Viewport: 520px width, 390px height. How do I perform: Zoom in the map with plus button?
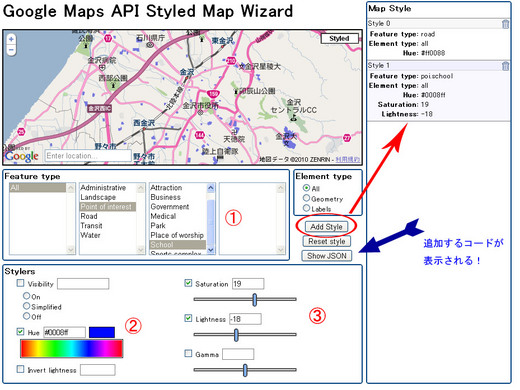[x=11, y=39]
